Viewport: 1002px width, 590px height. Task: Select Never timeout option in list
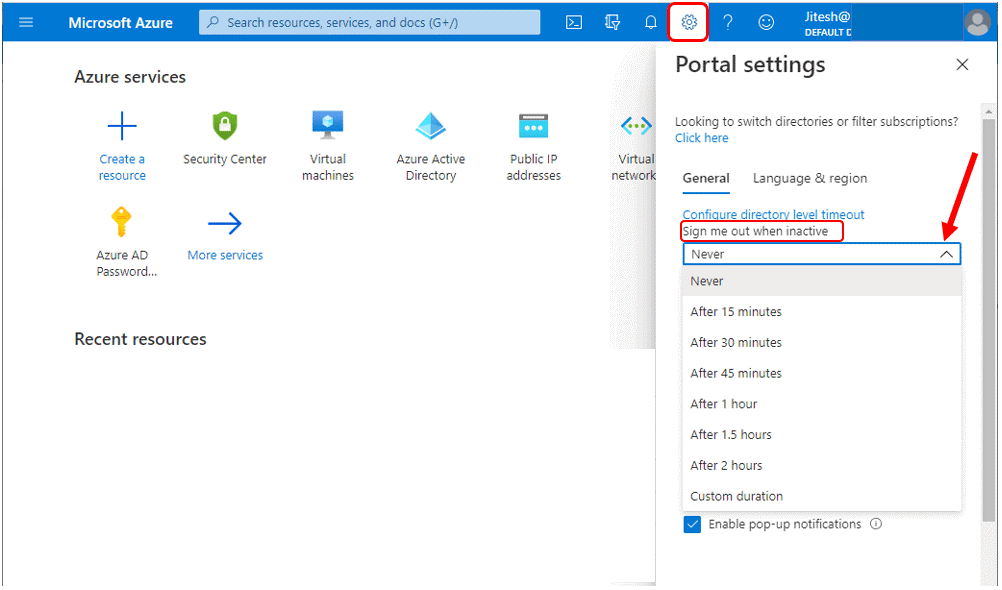(x=822, y=281)
